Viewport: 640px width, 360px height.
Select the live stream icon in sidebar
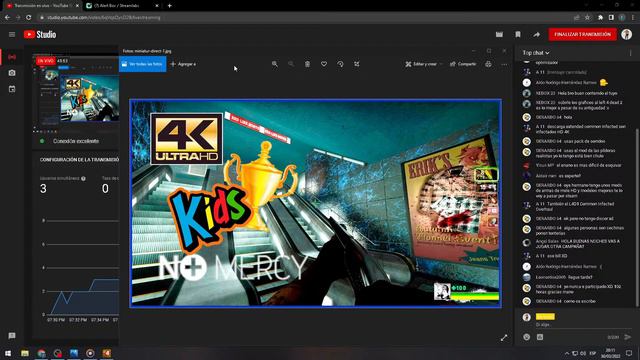(12, 58)
